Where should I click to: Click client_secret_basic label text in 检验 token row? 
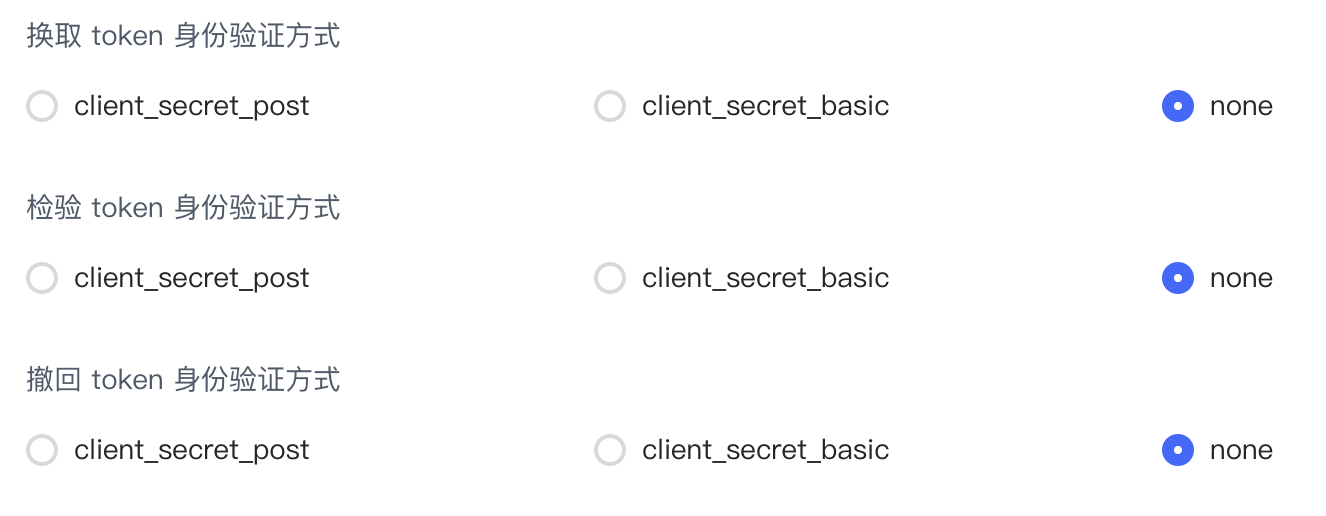pos(766,279)
